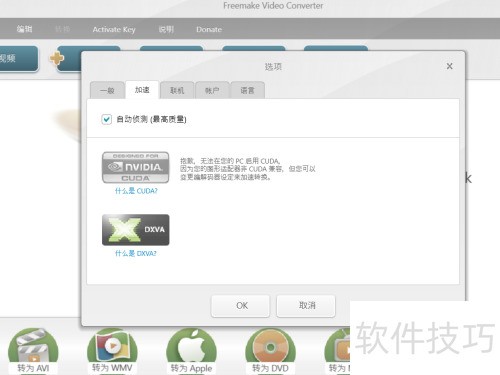Open the 帐户 tab

tap(212, 90)
